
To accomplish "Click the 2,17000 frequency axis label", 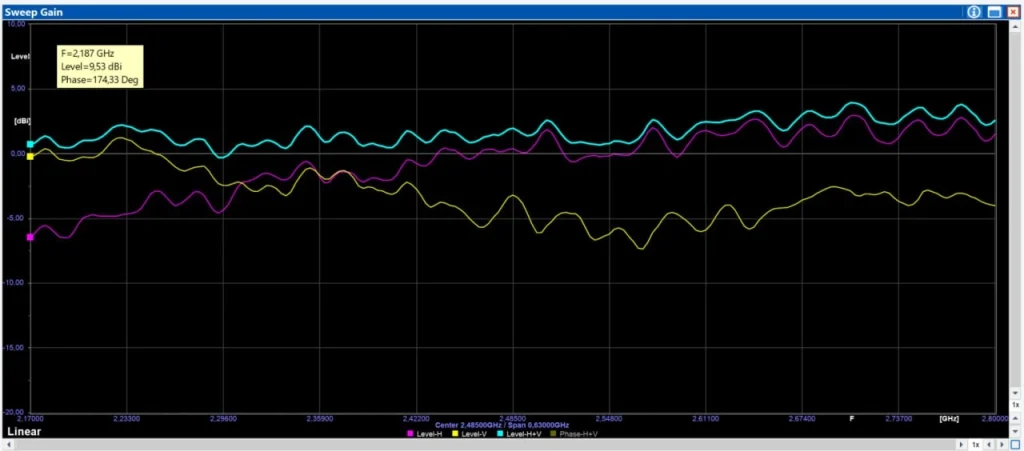I will [31, 418].
